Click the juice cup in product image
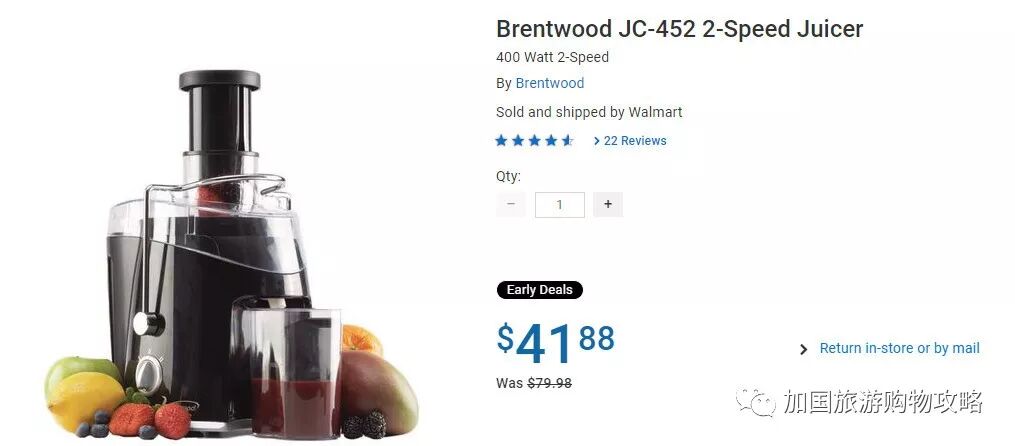The width and height of the screenshot is (1015, 446). (x=287, y=369)
